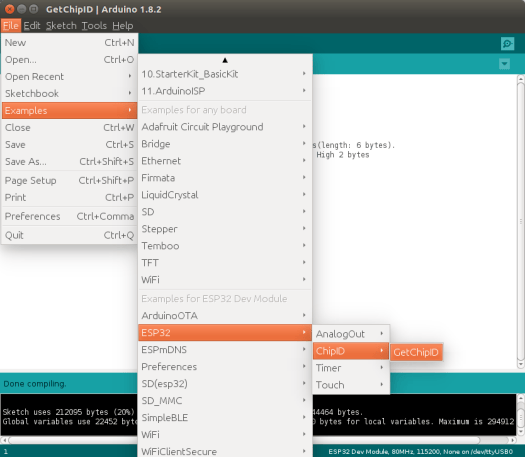Open the Open Recent submenu
The width and height of the screenshot is (525, 457).
(x=69, y=77)
